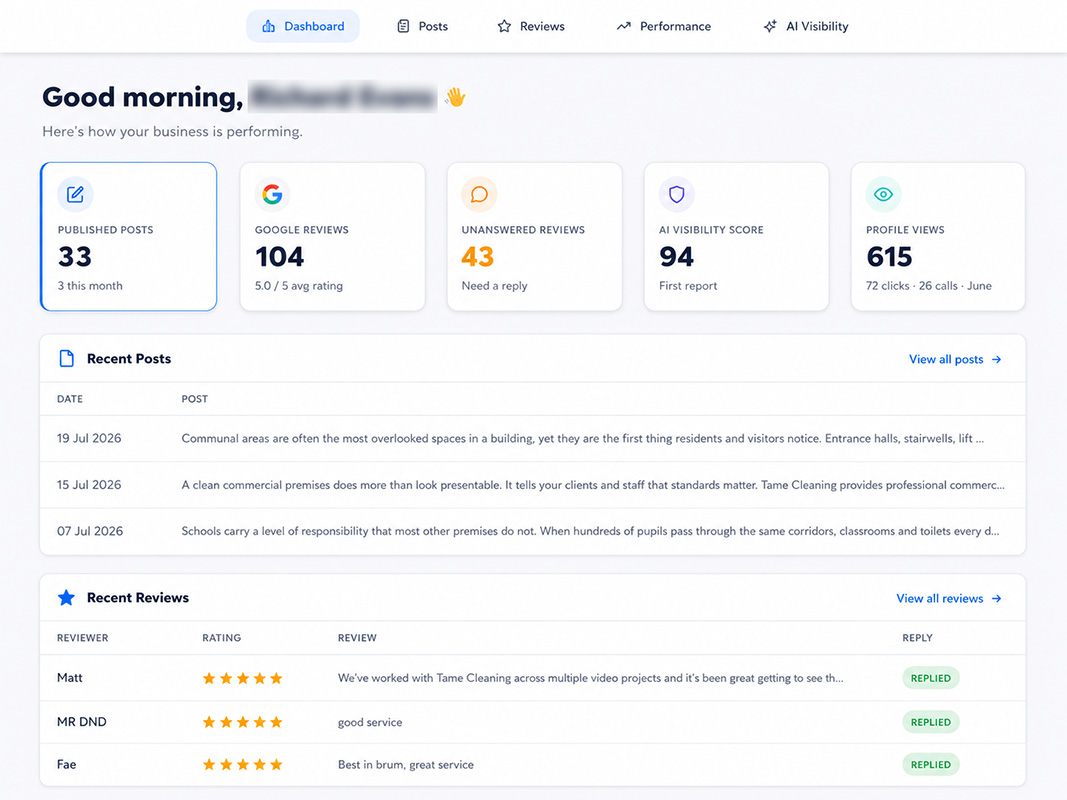The height and width of the screenshot is (800, 1067).
Task: Click the AI Visibility sparkle icon
Action: pyautogui.click(x=770, y=26)
